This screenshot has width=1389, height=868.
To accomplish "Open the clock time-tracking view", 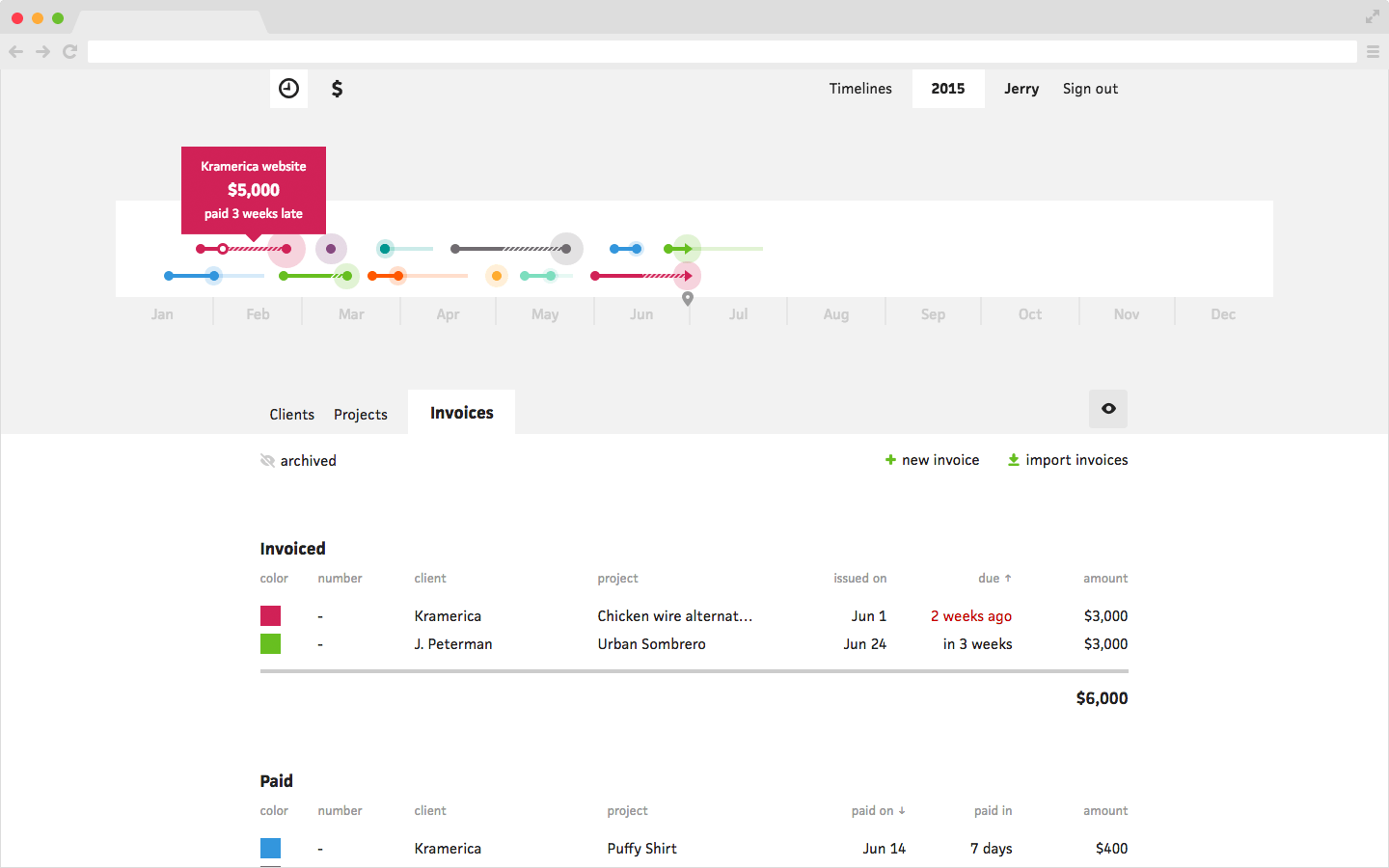I will 288,89.
